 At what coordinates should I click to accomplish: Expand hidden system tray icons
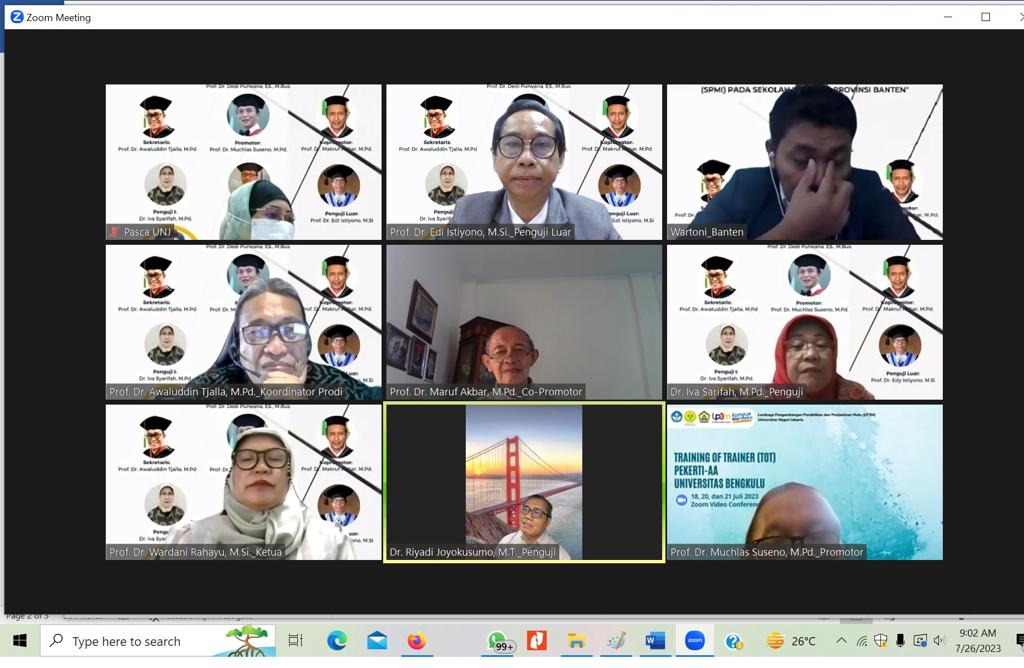[841, 641]
